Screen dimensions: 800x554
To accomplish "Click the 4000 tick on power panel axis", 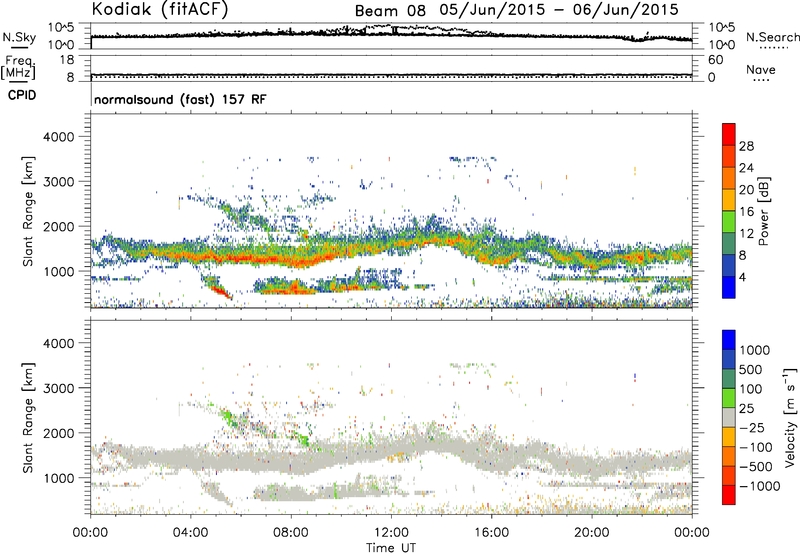I will click(x=59, y=137).
